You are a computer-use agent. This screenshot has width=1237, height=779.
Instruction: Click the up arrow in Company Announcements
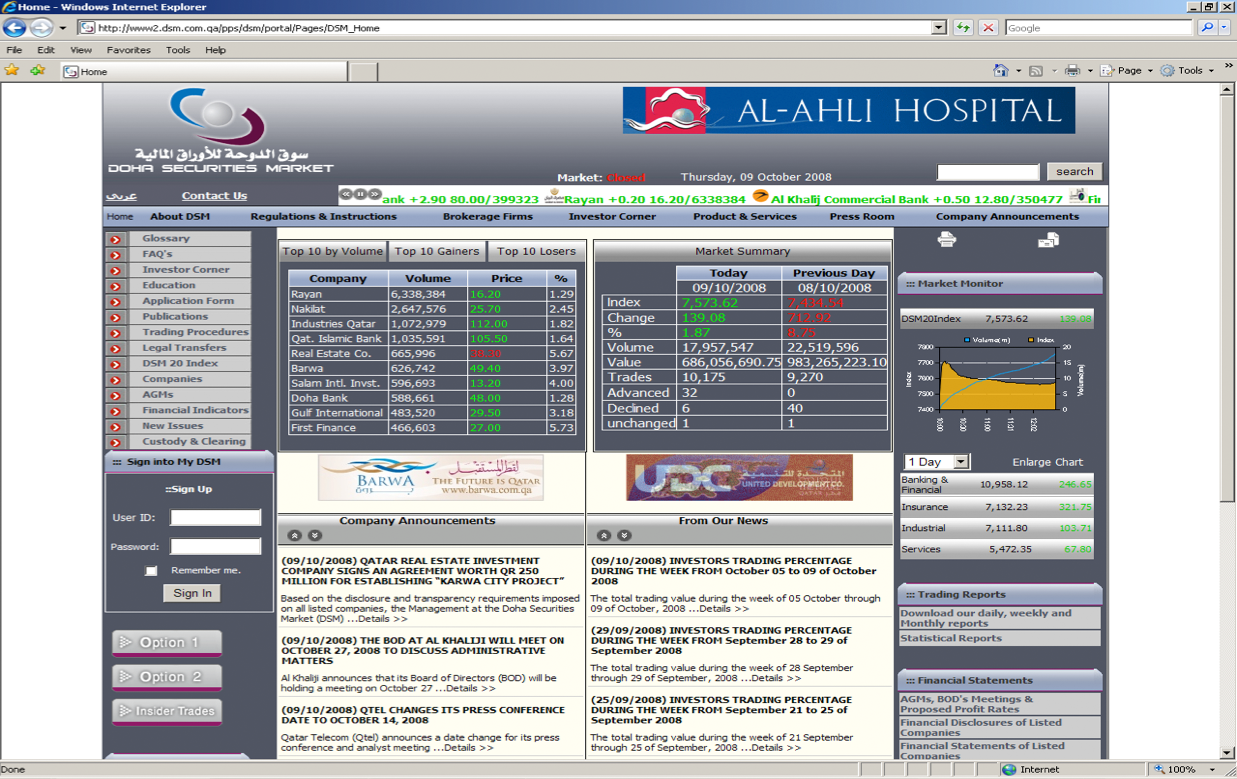[294, 536]
